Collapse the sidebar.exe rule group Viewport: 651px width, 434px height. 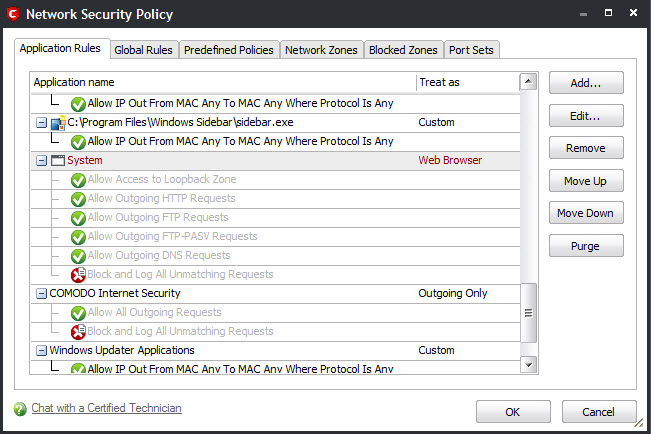tap(41, 123)
